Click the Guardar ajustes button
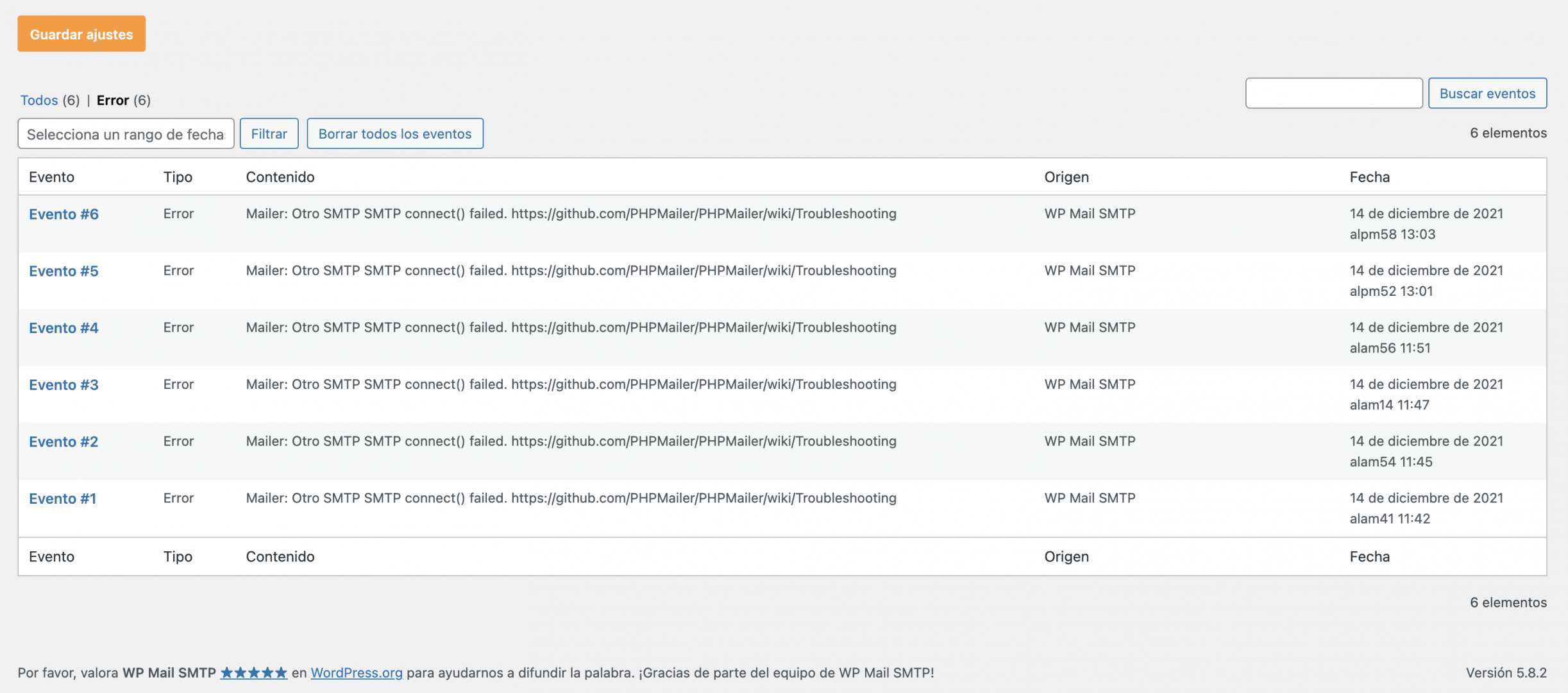The height and width of the screenshot is (693, 1568). click(81, 34)
